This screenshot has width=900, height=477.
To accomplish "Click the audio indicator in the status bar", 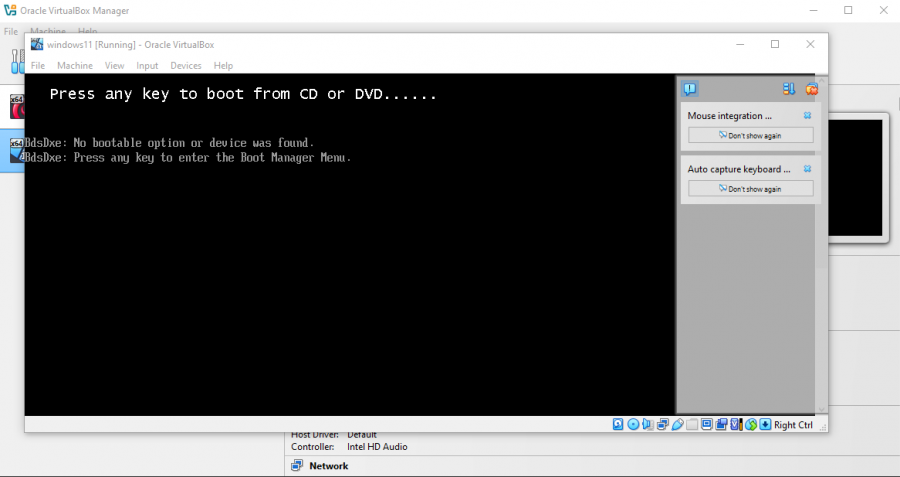I will click(648, 424).
